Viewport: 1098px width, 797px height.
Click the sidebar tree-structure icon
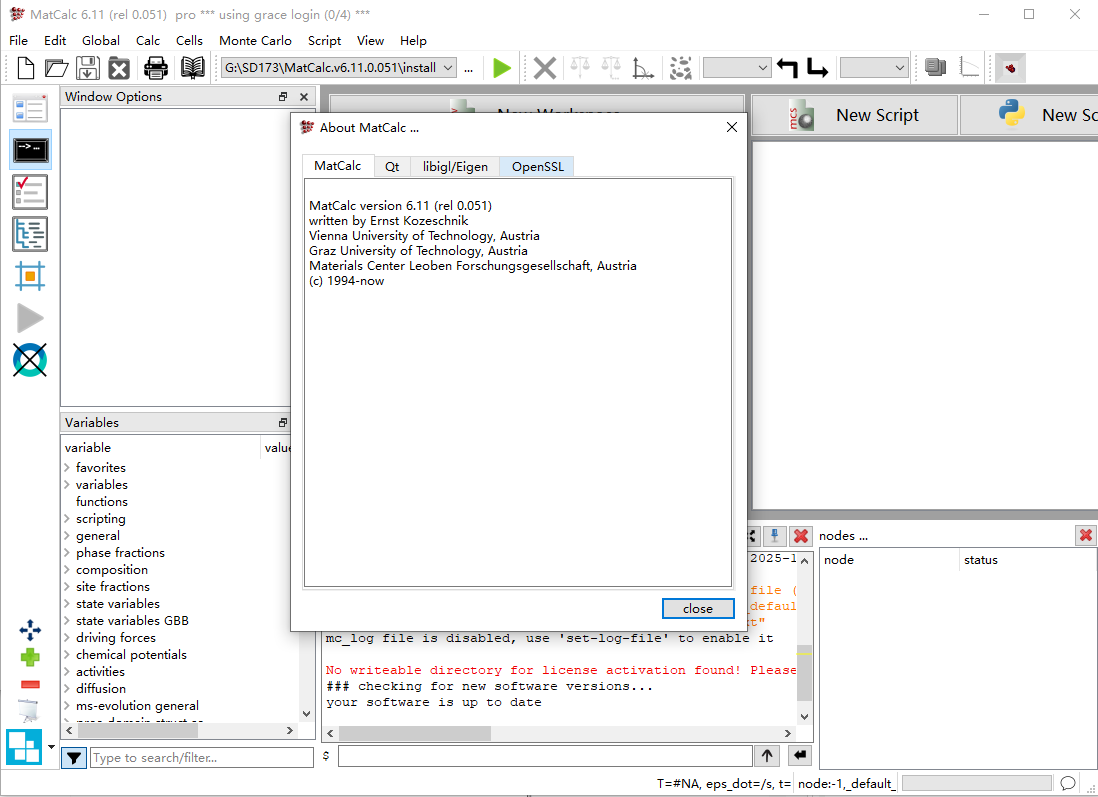pos(30,234)
